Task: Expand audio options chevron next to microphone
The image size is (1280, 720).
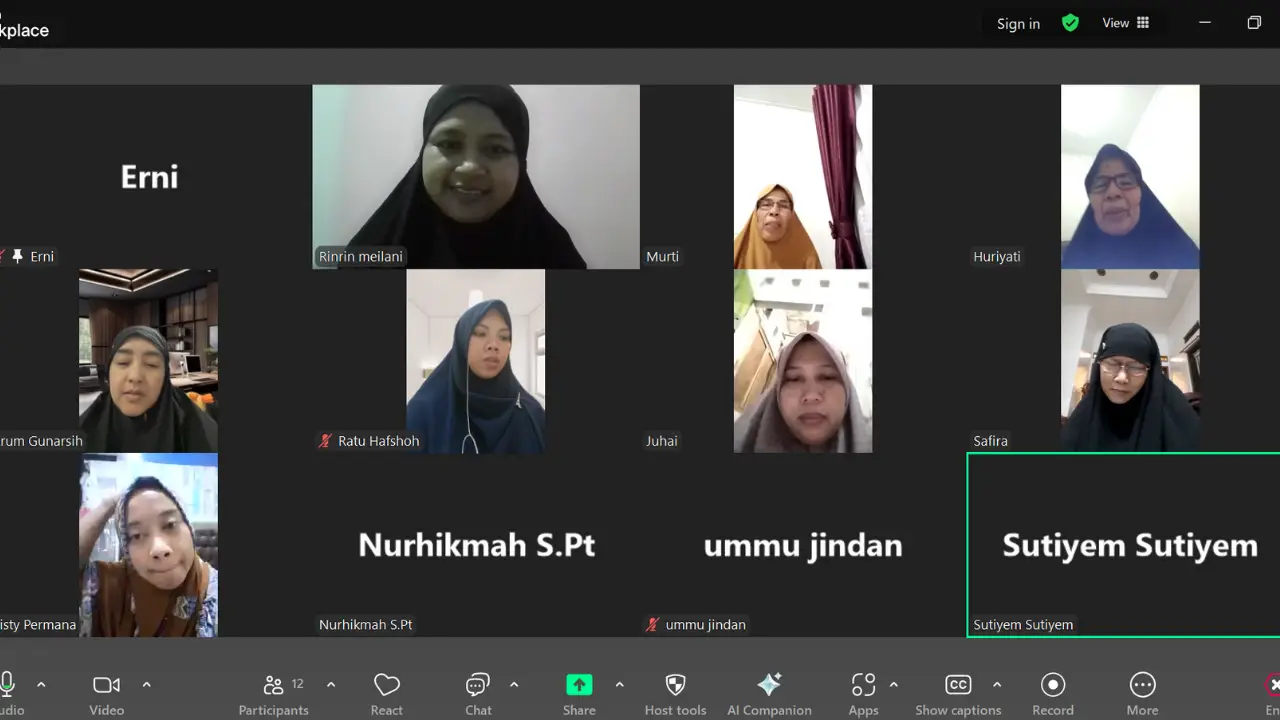Action: [41, 685]
